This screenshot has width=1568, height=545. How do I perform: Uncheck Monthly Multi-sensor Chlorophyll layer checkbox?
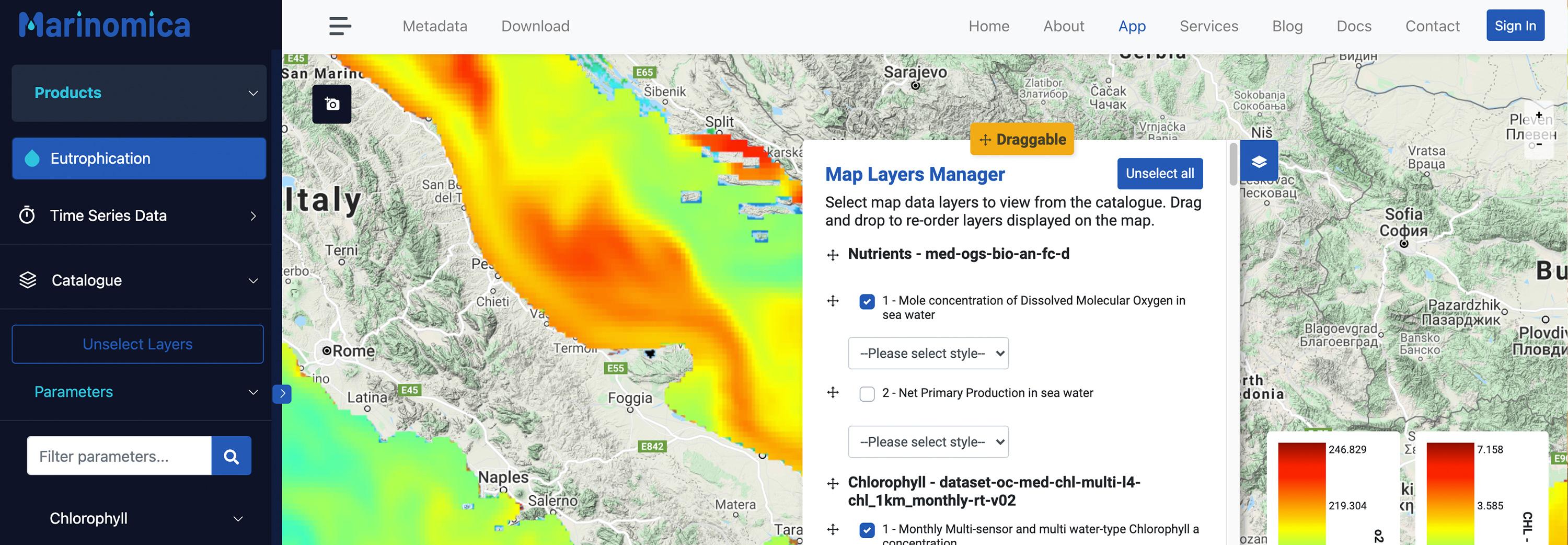pyautogui.click(x=867, y=530)
